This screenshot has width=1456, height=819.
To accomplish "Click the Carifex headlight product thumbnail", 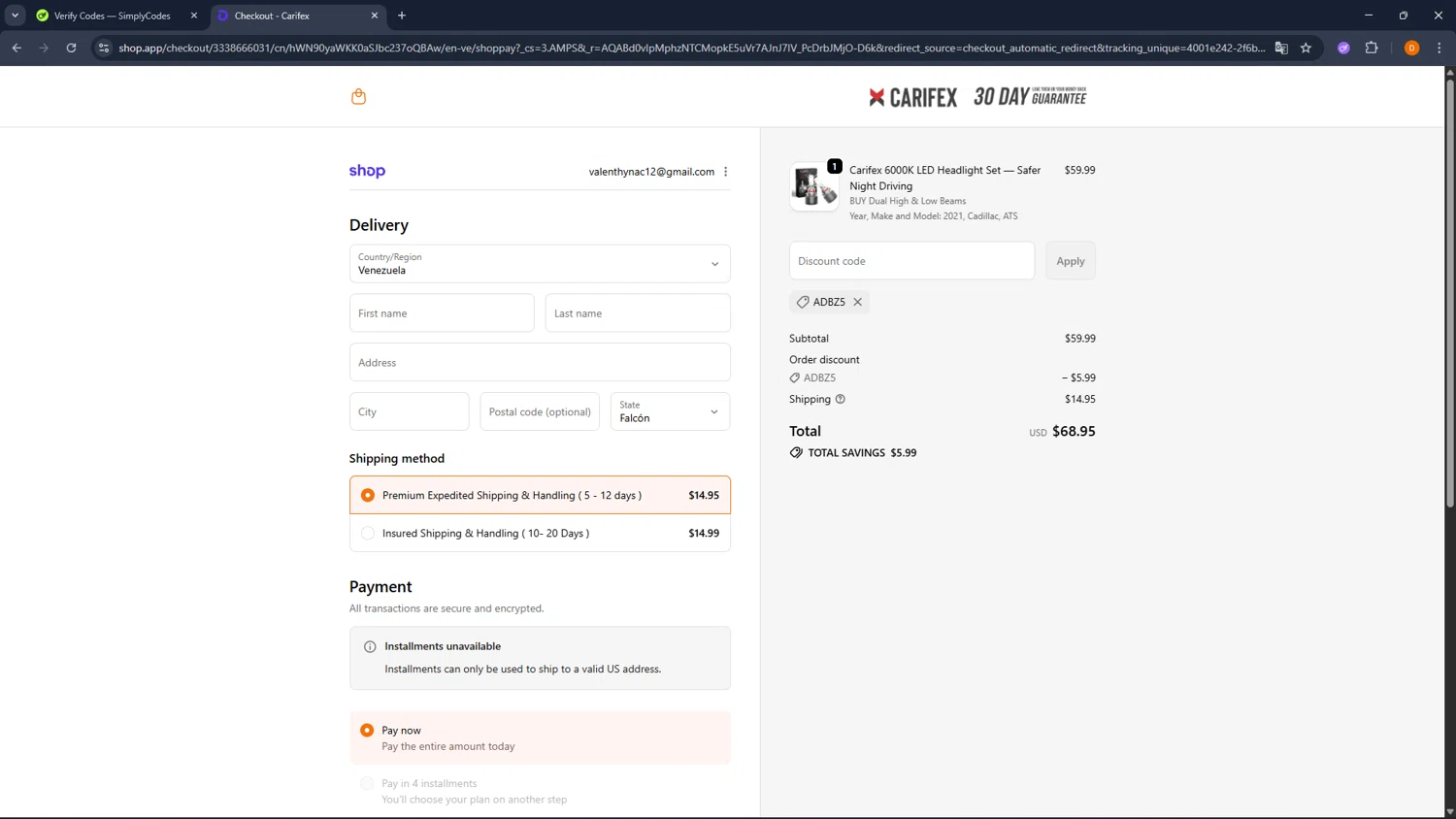I will point(814,186).
